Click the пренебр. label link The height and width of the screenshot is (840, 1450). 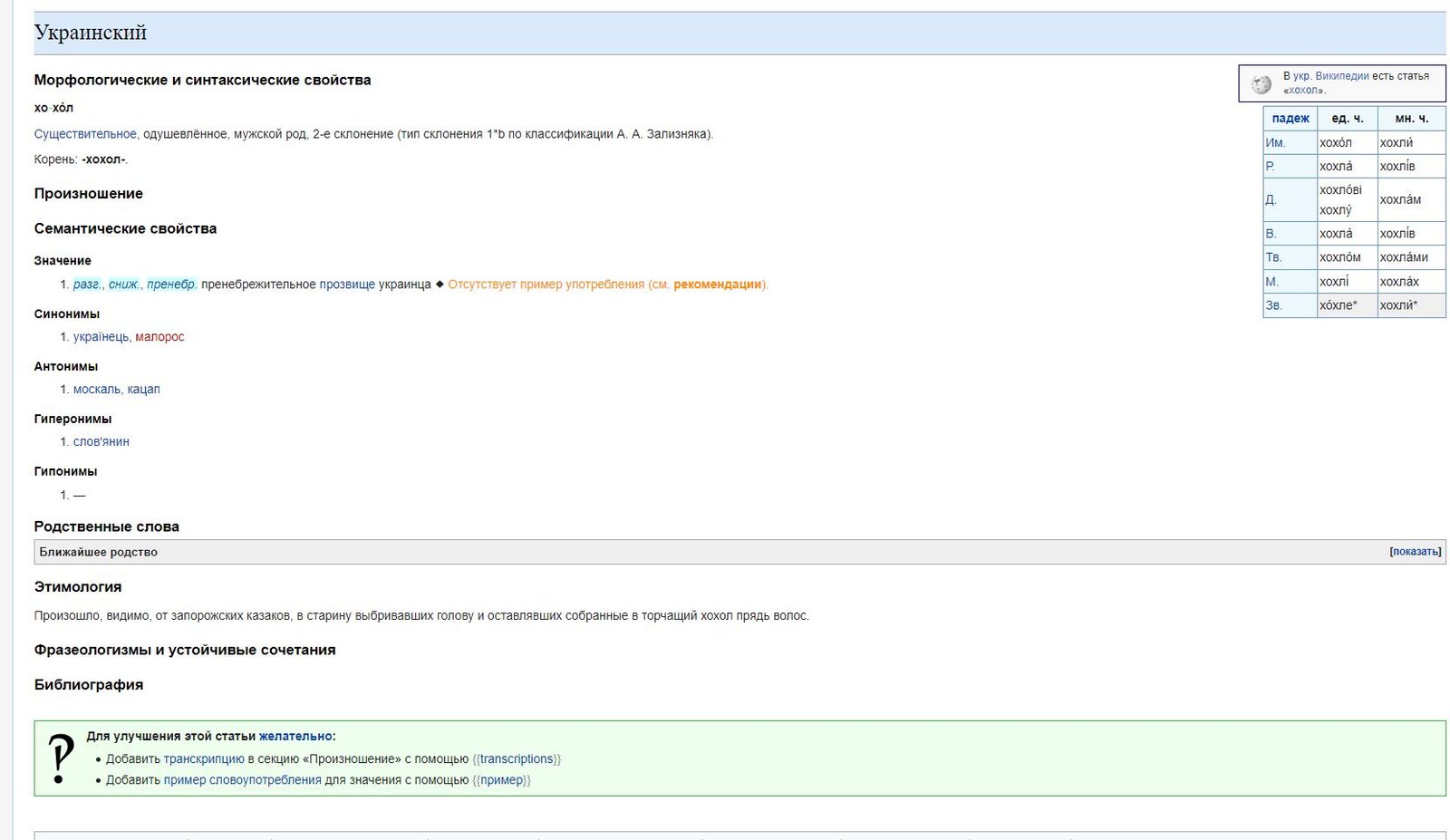pos(171,285)
